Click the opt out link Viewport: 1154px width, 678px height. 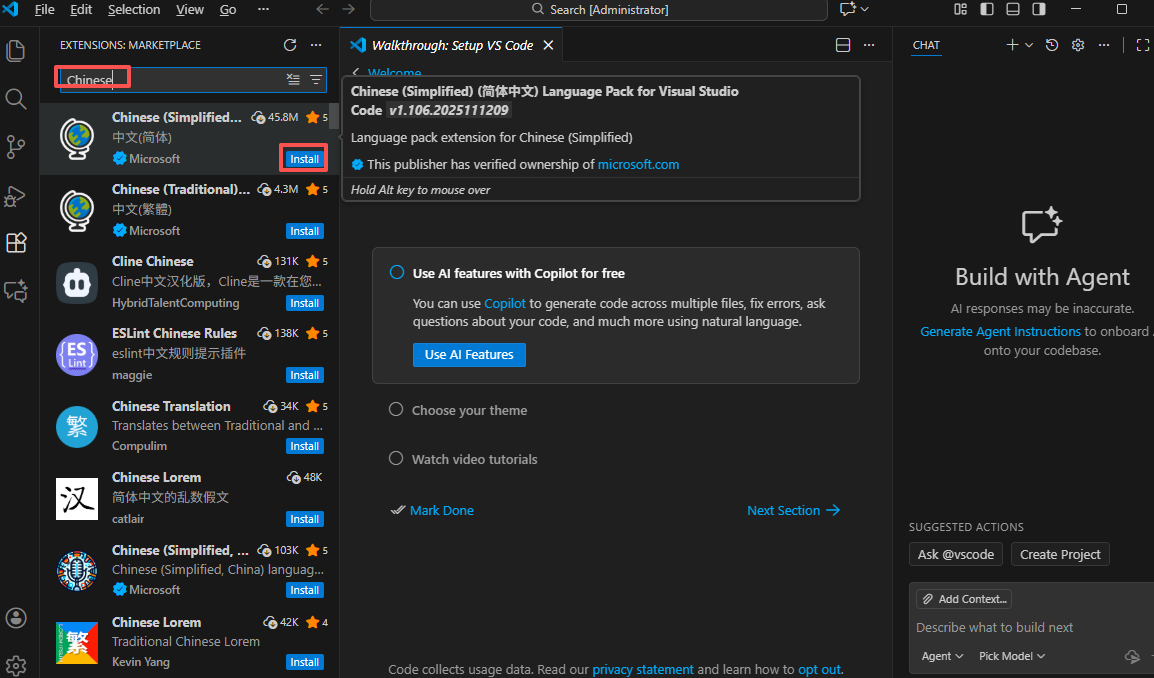tap(818, 669)
